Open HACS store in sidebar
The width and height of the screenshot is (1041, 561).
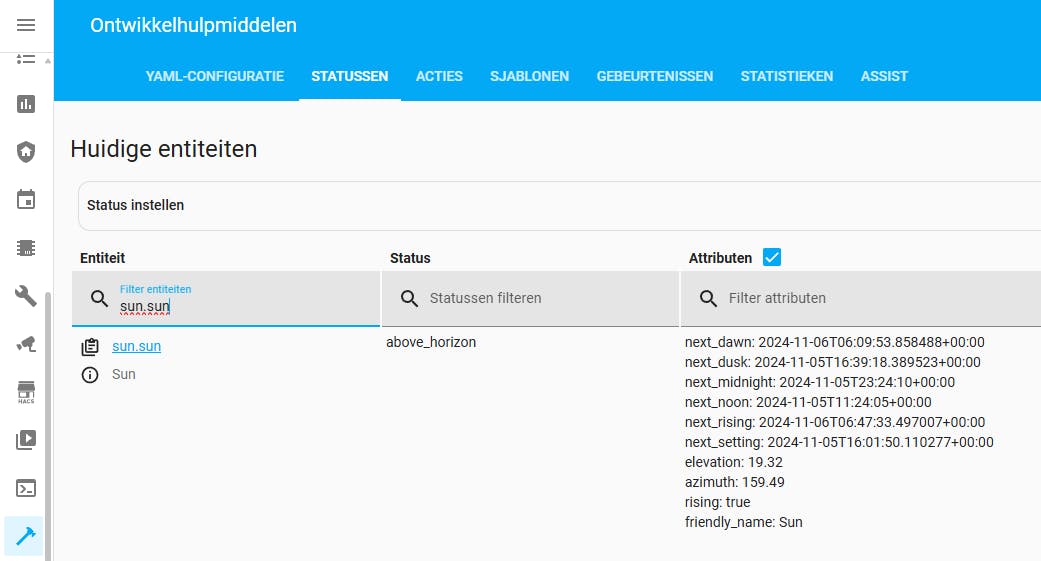click(26, 391)
